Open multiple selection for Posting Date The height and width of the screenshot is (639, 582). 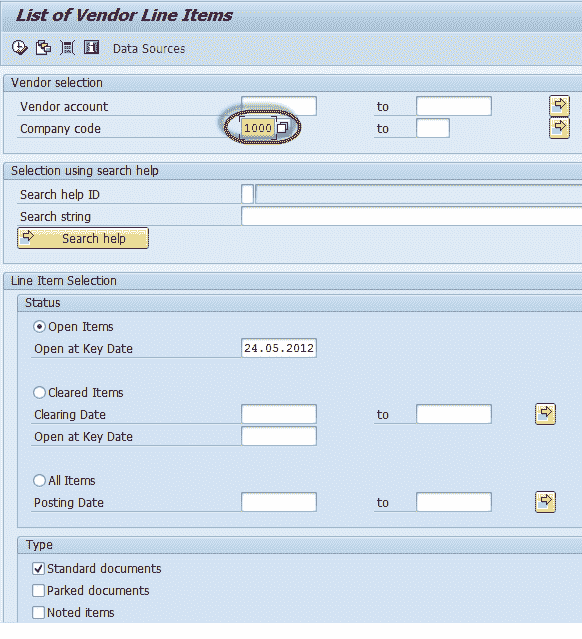click(x=545, y=502)
